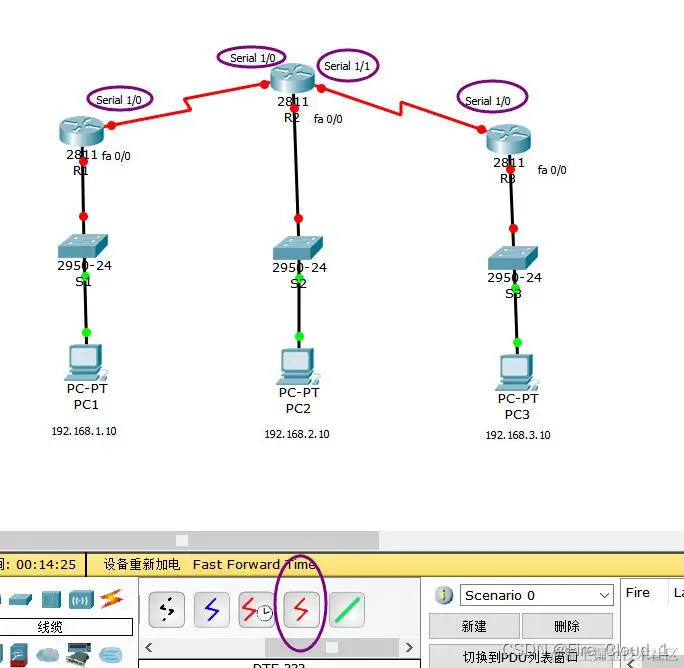Pick the red Serial DTE cable
The image size is (684, 668).
tap(301, 610)
